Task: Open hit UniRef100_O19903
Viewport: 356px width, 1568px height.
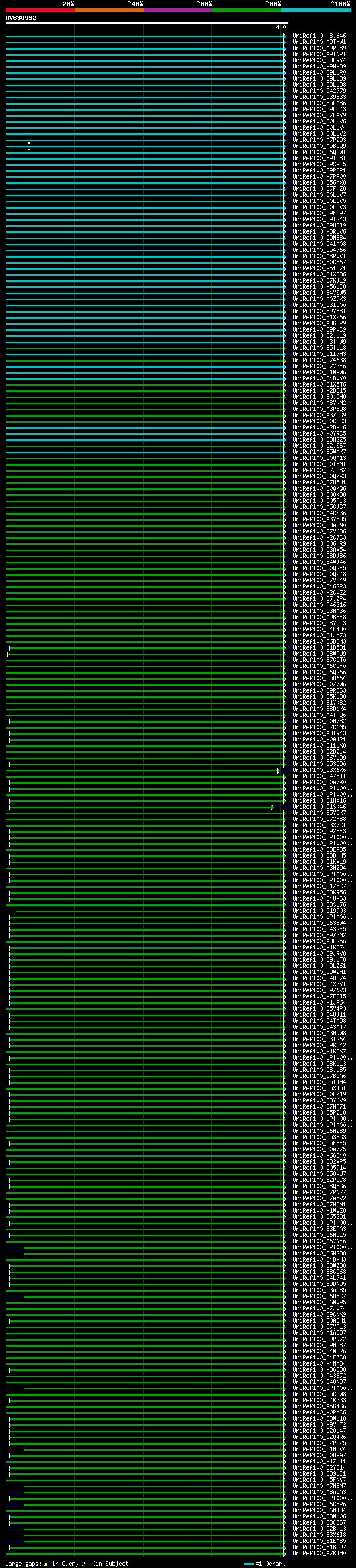Action: (319, 911)
